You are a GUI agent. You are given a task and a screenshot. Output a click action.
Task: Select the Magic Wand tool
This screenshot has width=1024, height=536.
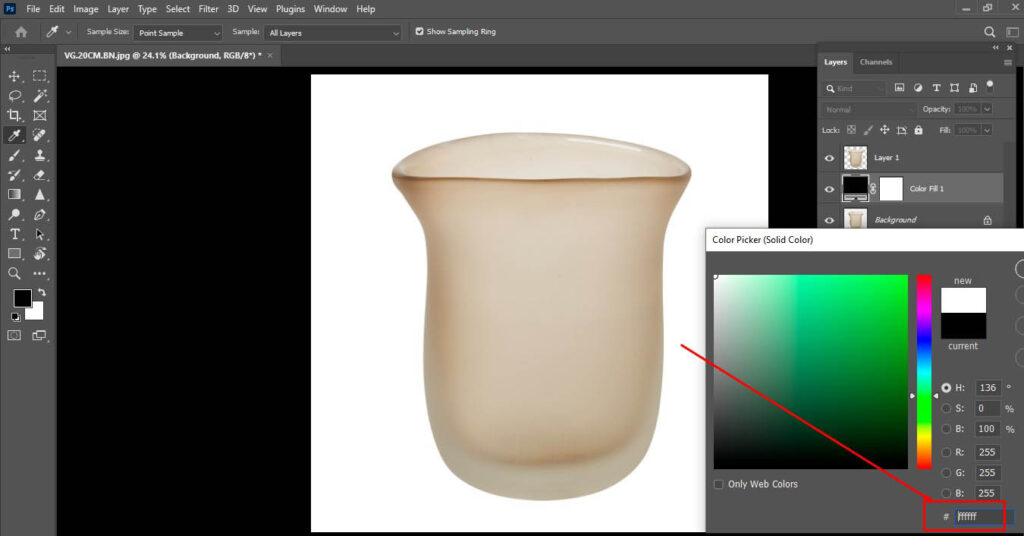(40, 96)
